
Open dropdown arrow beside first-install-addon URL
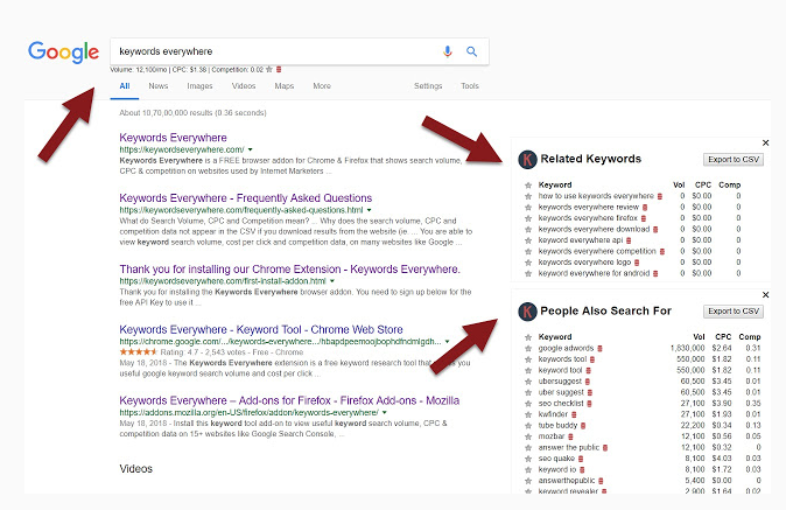coord(332,281)
